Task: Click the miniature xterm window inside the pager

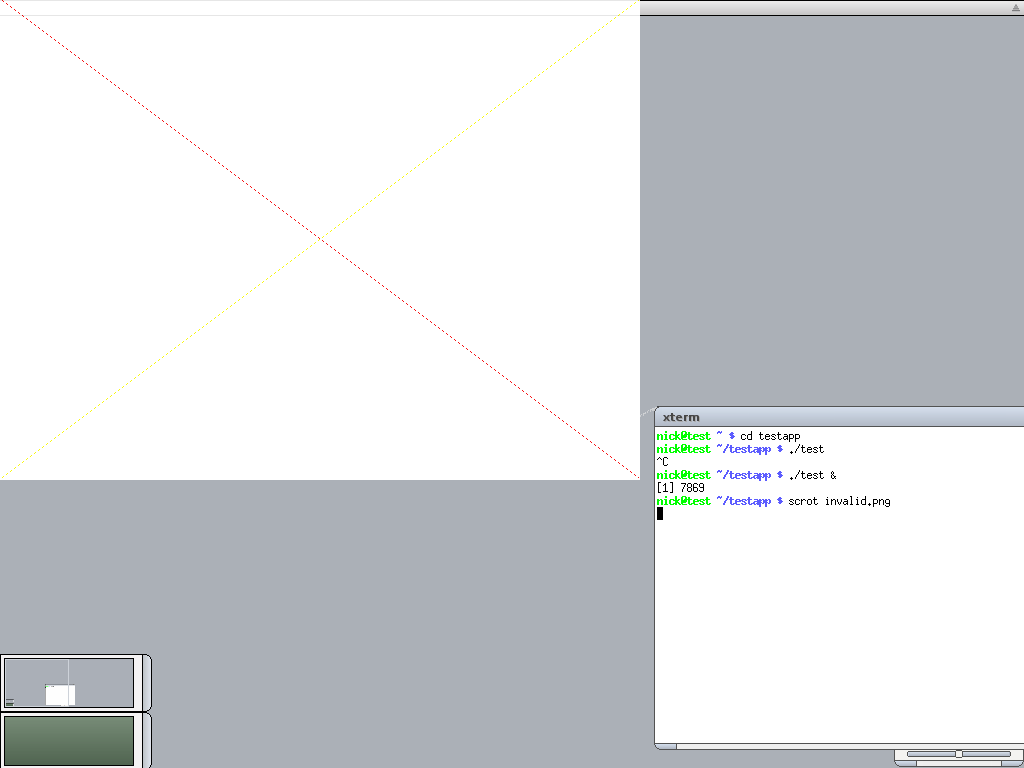Action: coord(60,694)
